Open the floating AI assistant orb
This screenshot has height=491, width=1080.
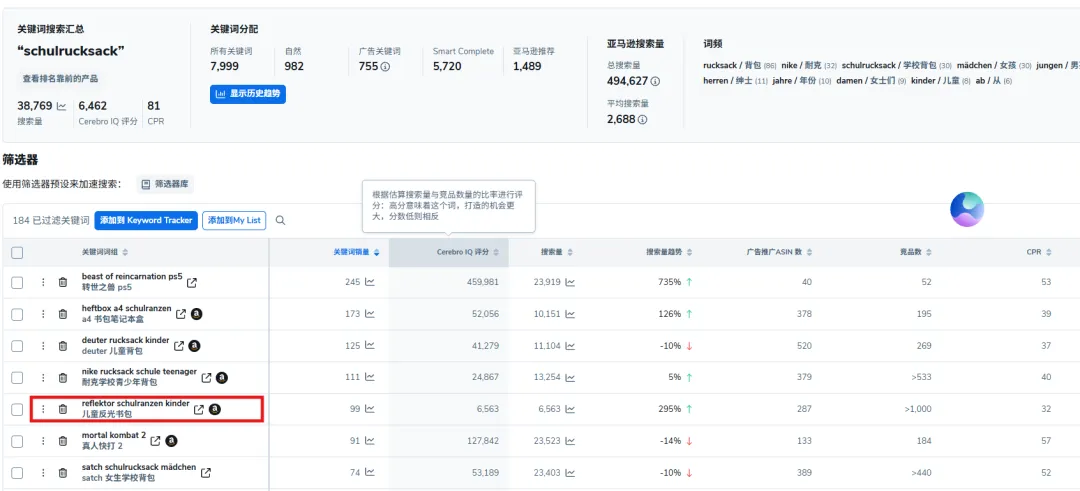967,209
